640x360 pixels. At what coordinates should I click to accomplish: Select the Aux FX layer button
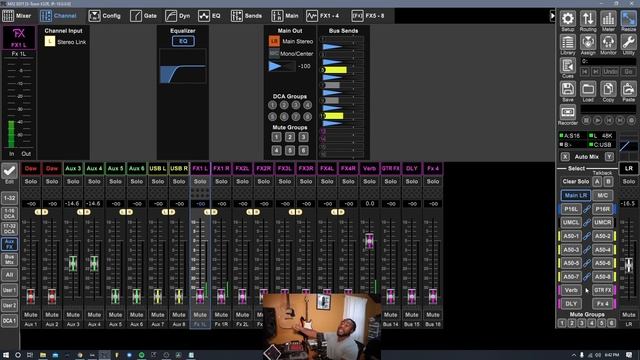[9, 244]
